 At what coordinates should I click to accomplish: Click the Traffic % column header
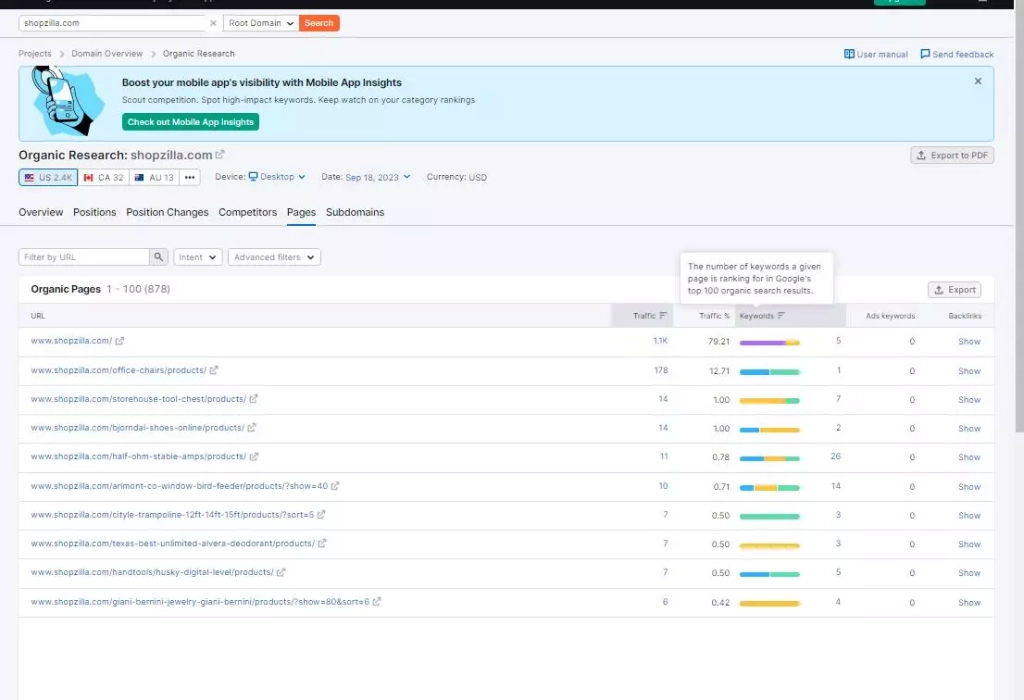coord(714,316)
